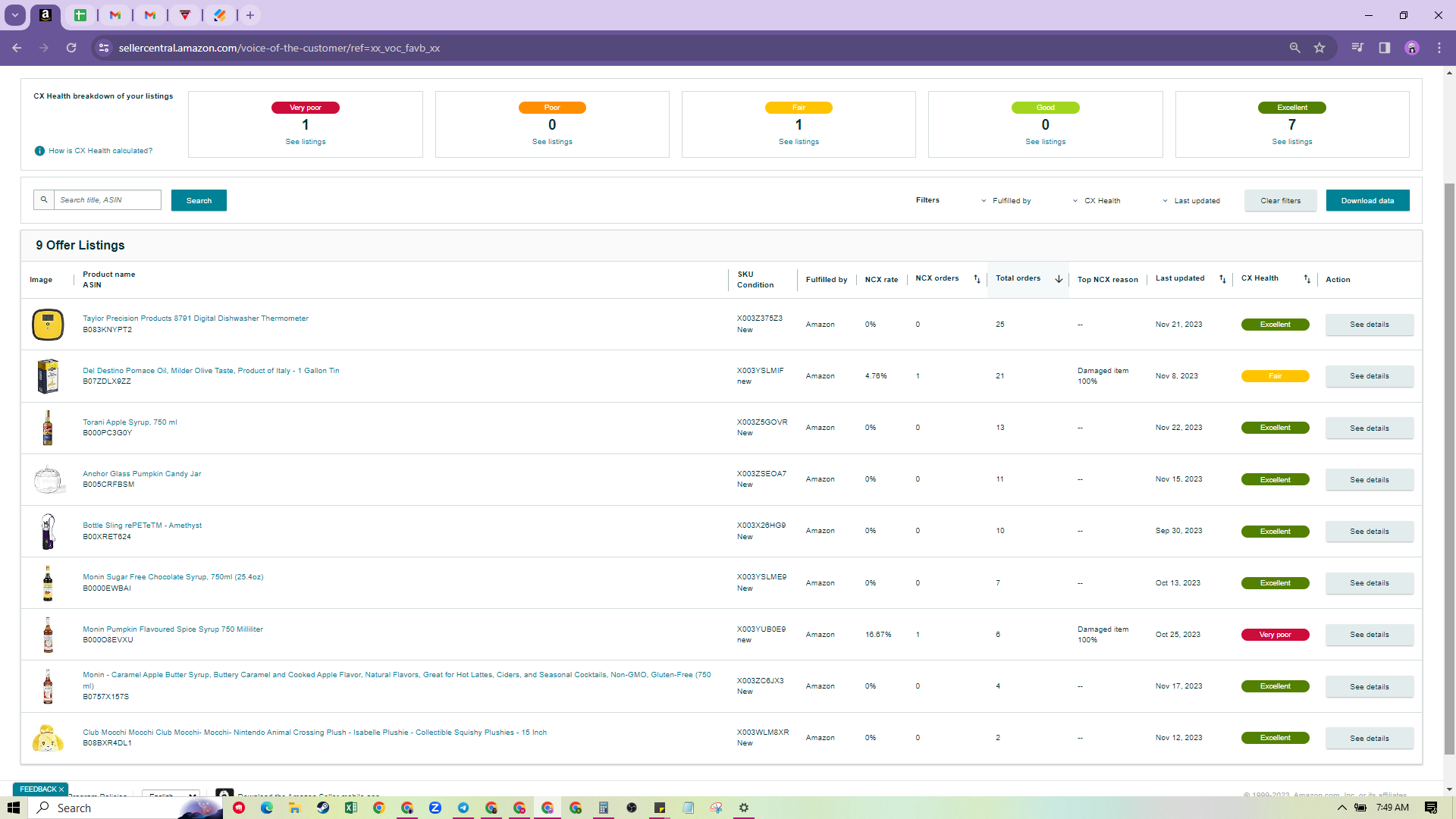
Task: Open Settings gear from the taskbar
Action: pyautogui.click(x=744, y=808)
